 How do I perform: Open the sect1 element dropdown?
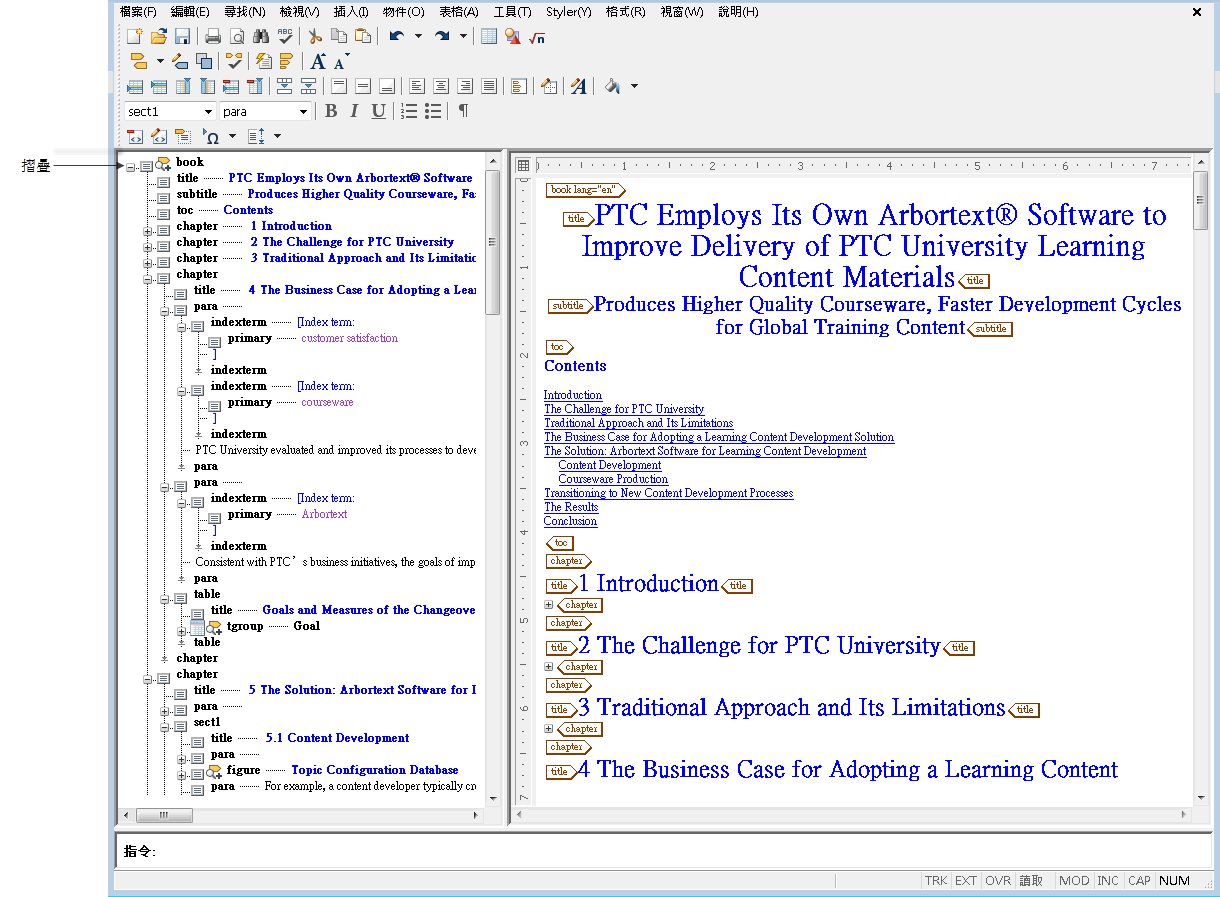(208, 112)
